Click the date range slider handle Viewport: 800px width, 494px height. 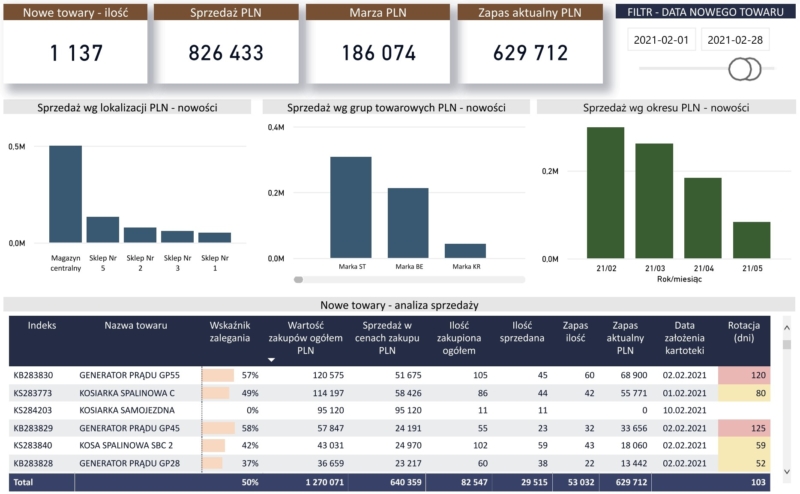744,68
